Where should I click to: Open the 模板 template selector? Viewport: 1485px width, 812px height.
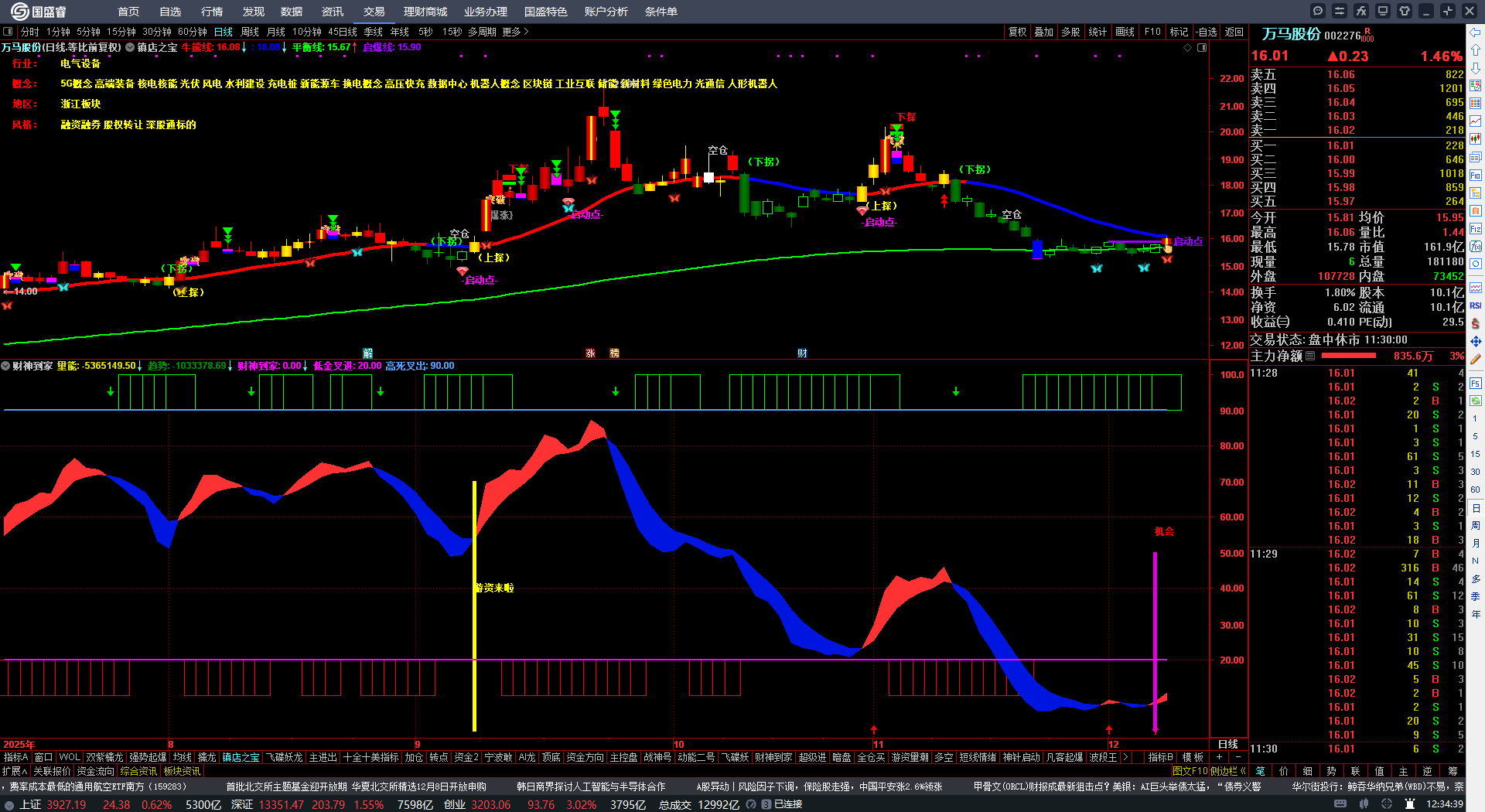(x=1193, y=757)
